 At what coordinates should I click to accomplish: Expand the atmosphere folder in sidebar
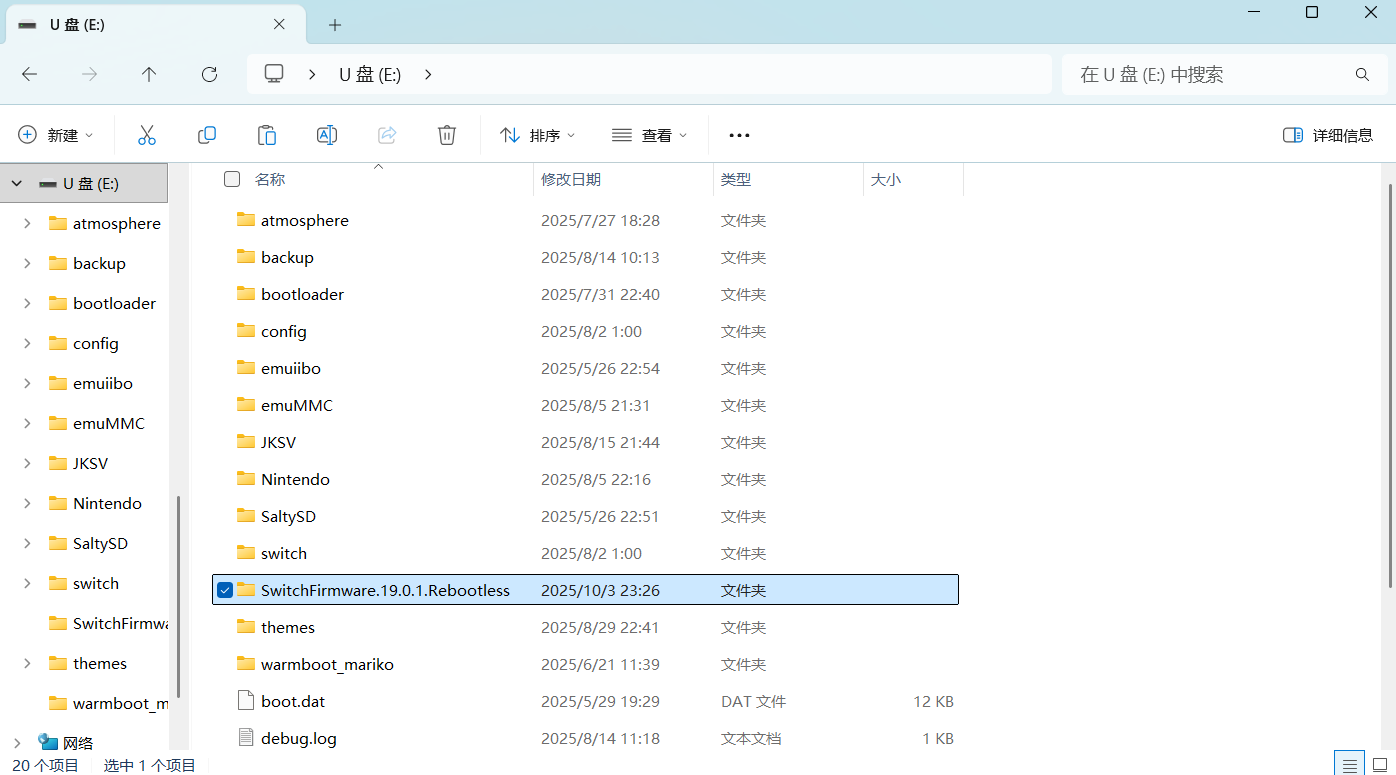click(x=27, y=224)
